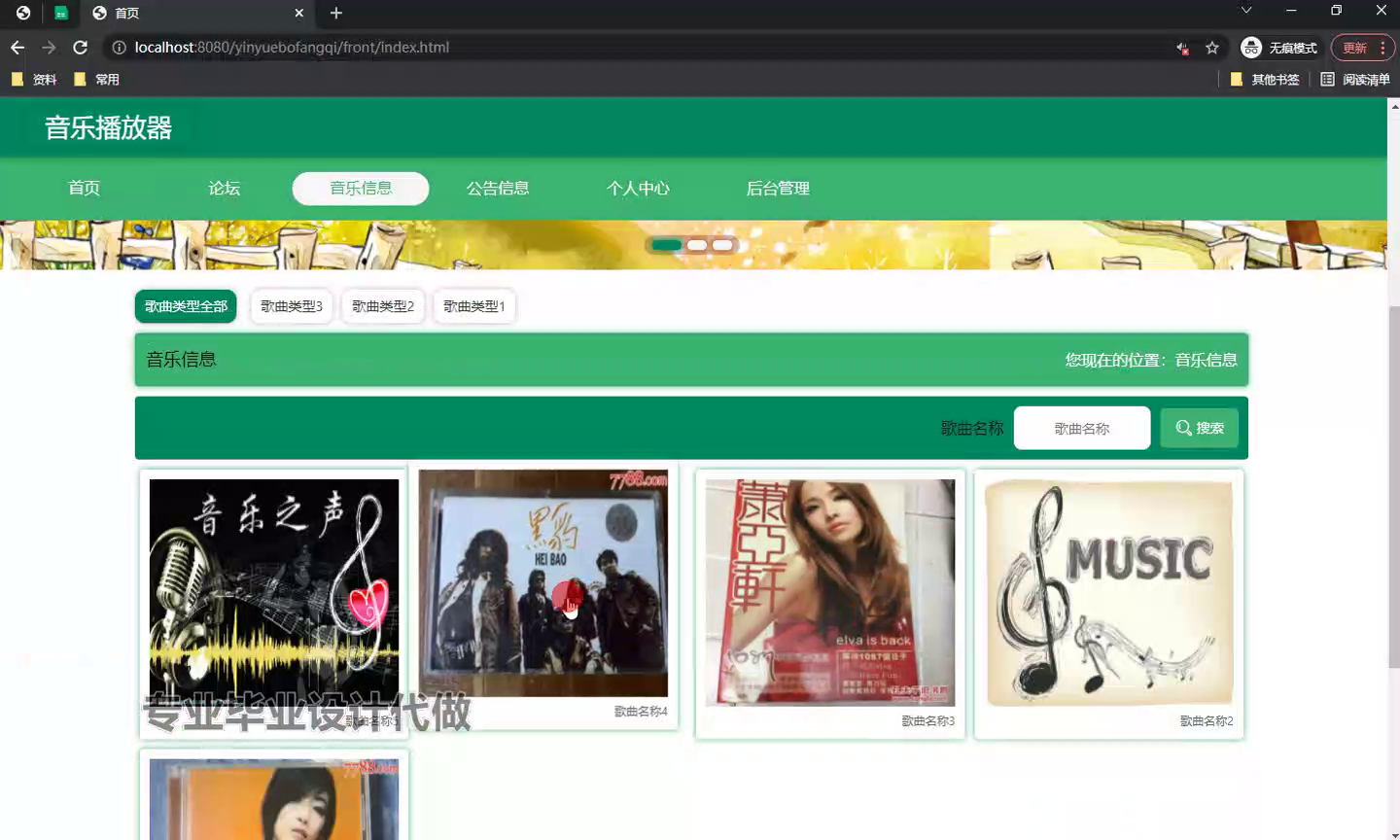Open the 阅读清单 reading list
This screenshot has width=1400, height=840.
(1355, 80)
